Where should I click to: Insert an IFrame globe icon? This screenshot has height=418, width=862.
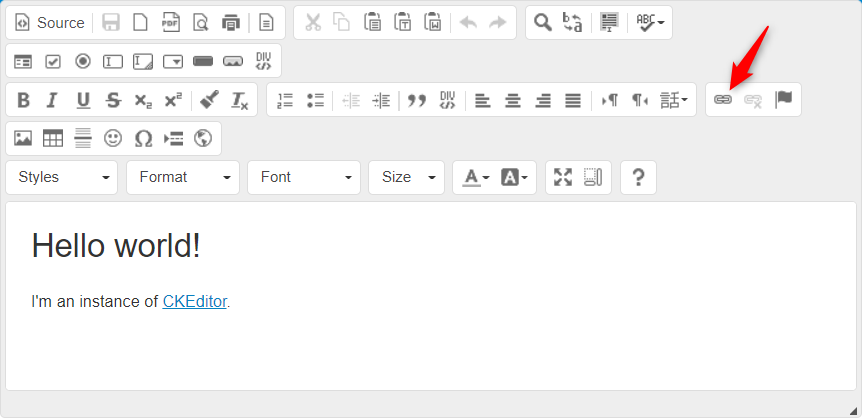click(203, 139)
